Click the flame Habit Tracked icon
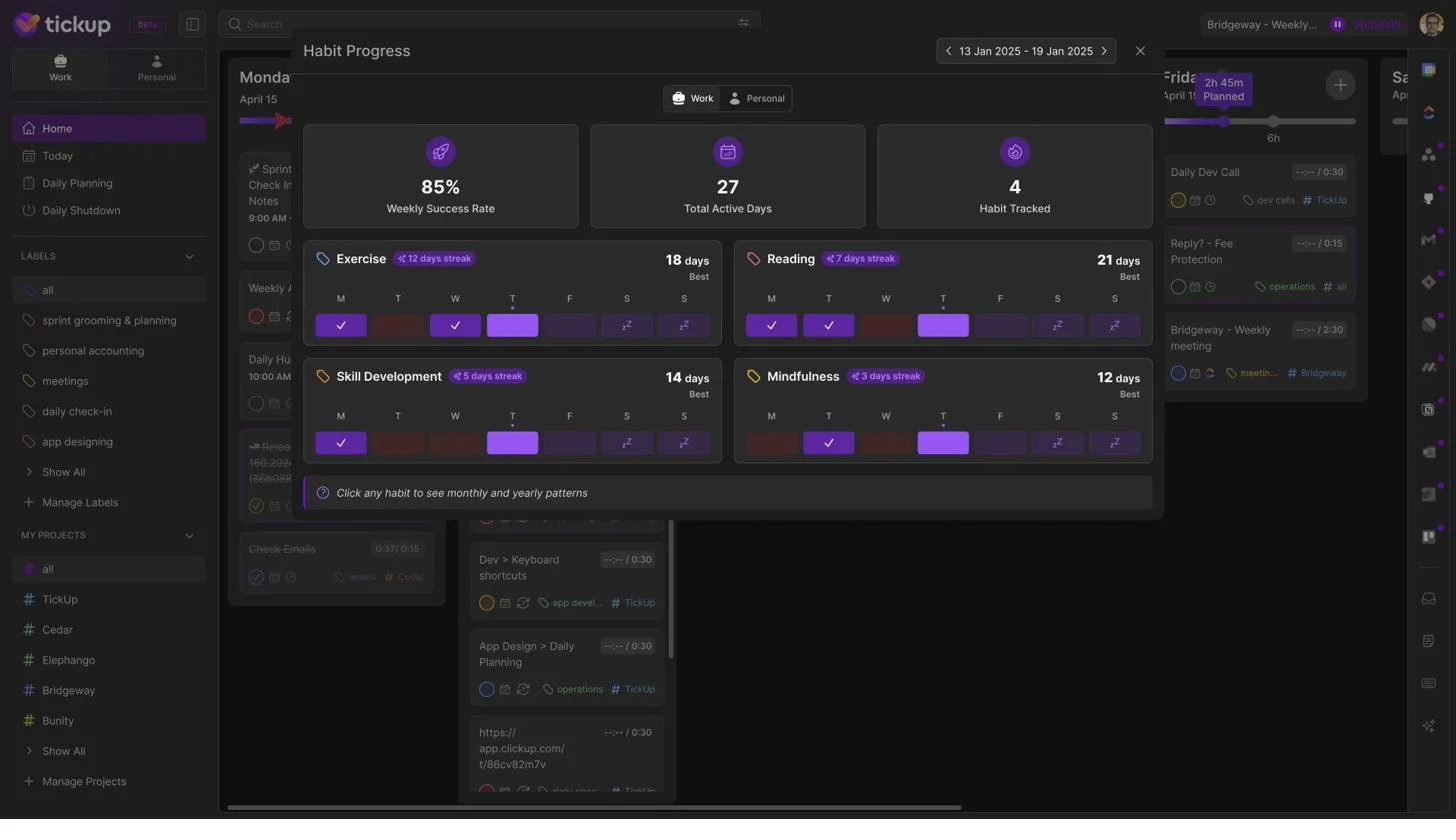 tap(1014, 152)
